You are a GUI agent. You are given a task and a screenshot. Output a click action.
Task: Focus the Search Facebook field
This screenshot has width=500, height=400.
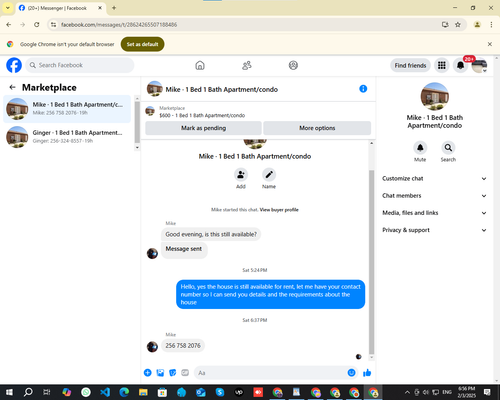[x=80, y=65]
